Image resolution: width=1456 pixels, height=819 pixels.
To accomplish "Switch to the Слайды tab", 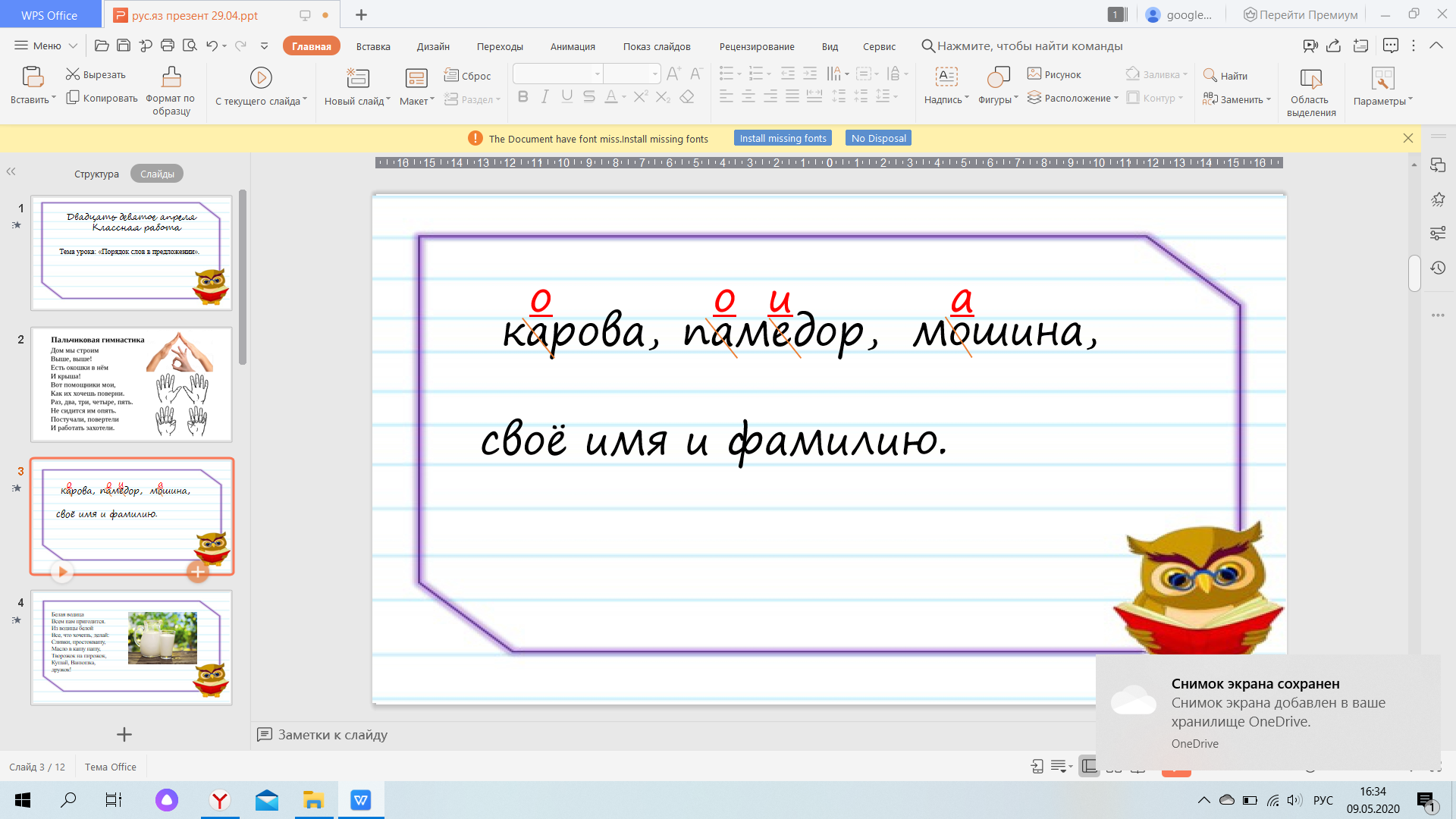I will tap(157, 173).
